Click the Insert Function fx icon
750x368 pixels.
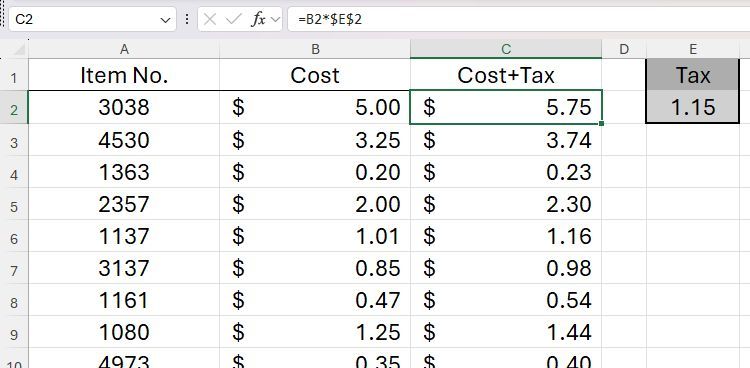(x=258, y=20)
